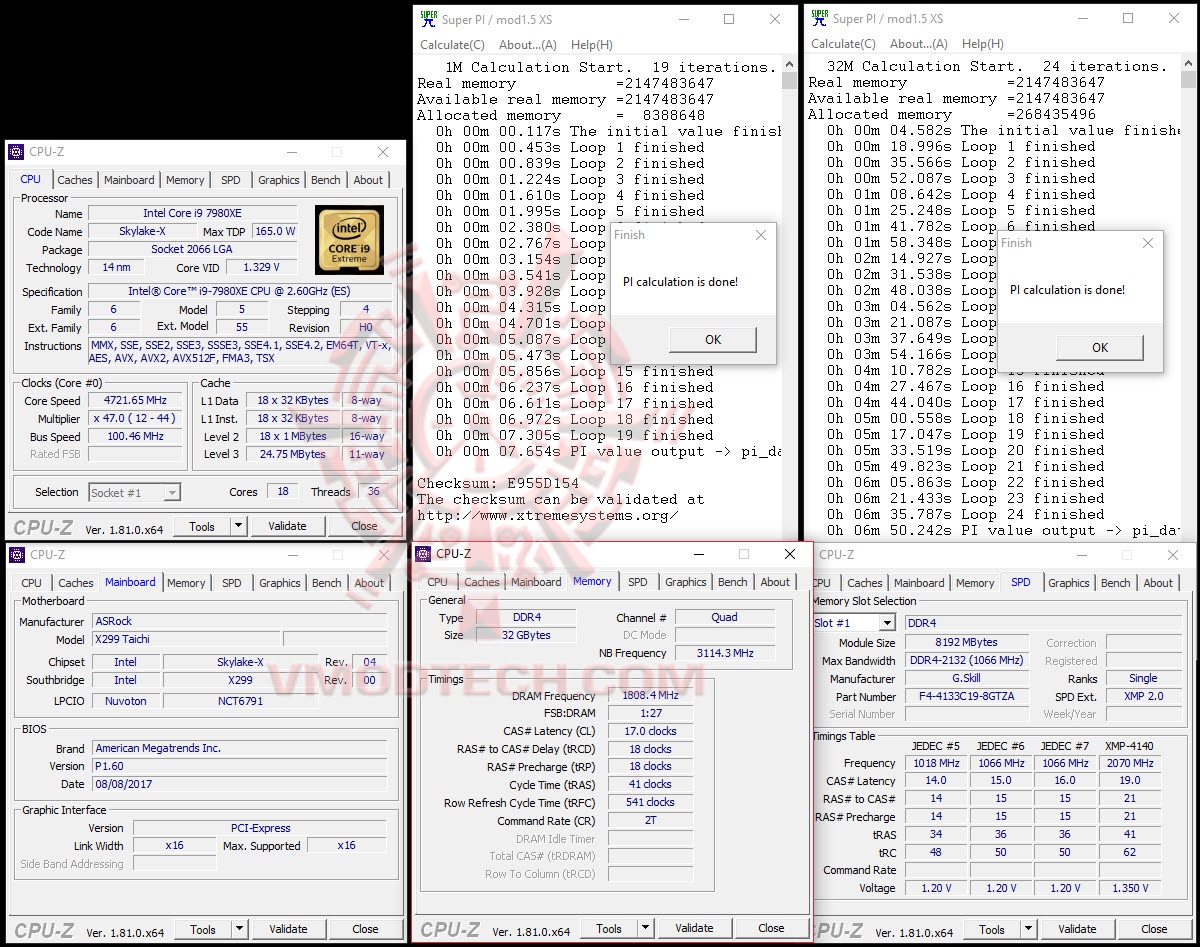This screenshot has height=947, width=1200.
Task: Switch to Caches tab in Memory window
Action: point(481,582)
